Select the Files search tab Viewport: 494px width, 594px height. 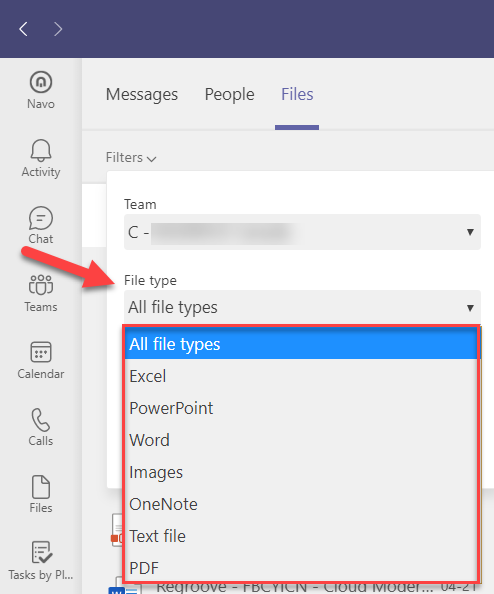297,94
